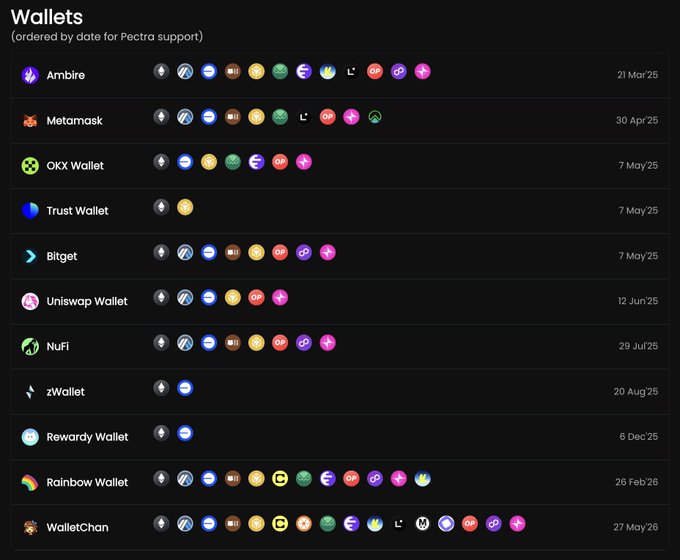Image resolution: width=680 pixels, height=560 pixels.
Task: Click the date 21 Mar'25
Action: click(x=638, y=75)
